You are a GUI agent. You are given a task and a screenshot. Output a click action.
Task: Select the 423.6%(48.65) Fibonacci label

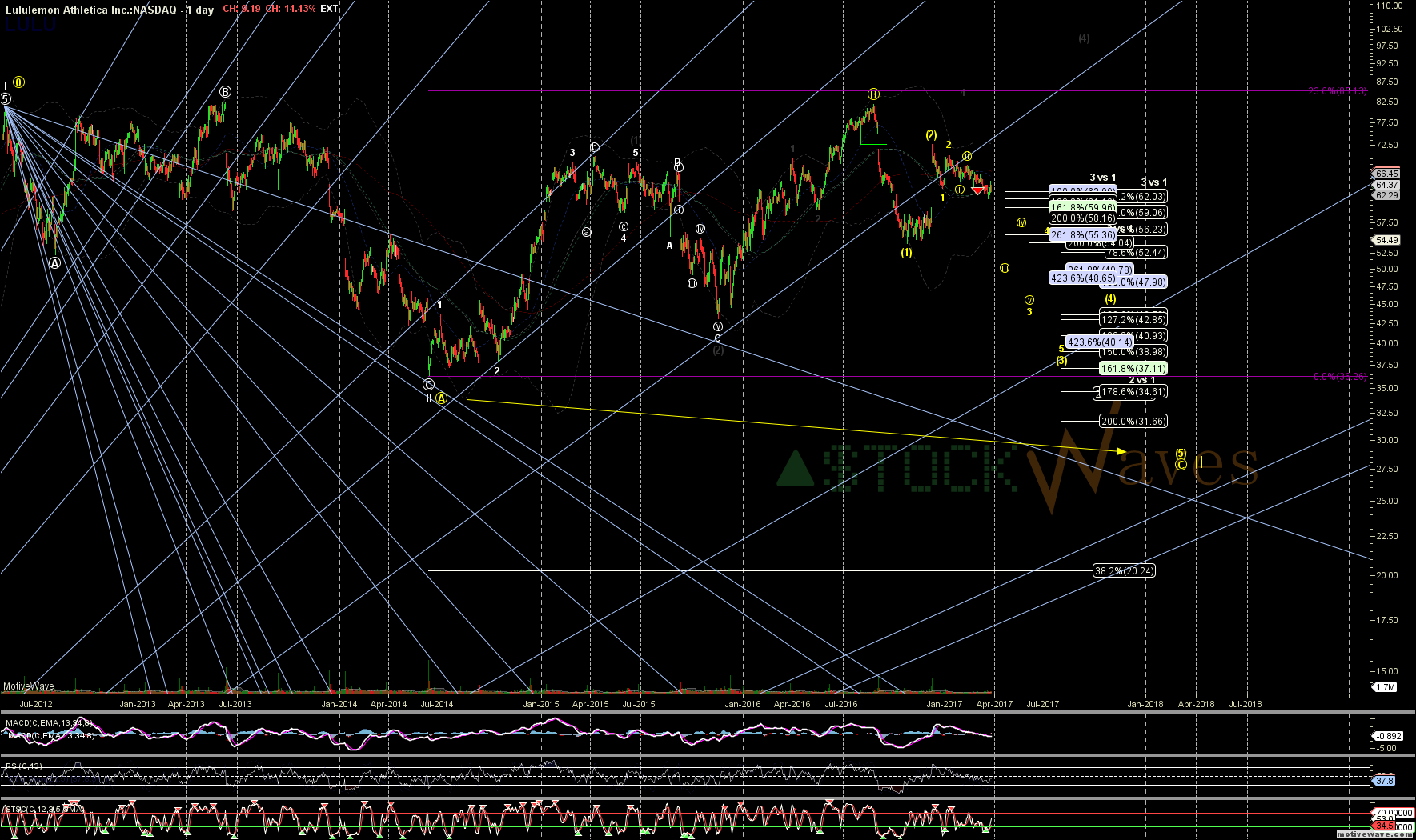pyautogui.click(x=1082, y=278)
